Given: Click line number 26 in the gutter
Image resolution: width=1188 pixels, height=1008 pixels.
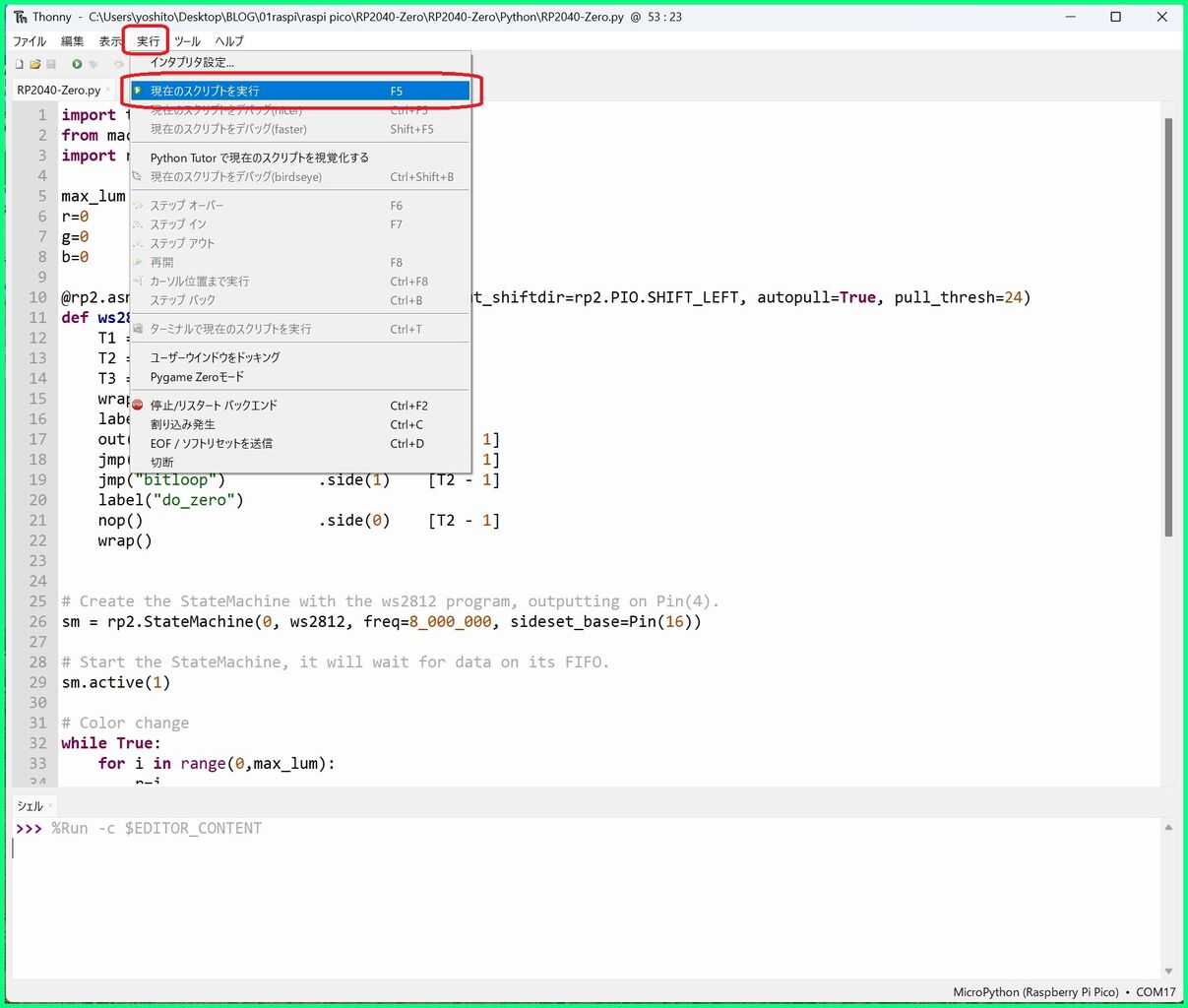Looking at the screenshot, I should click(x=37, y=622).
